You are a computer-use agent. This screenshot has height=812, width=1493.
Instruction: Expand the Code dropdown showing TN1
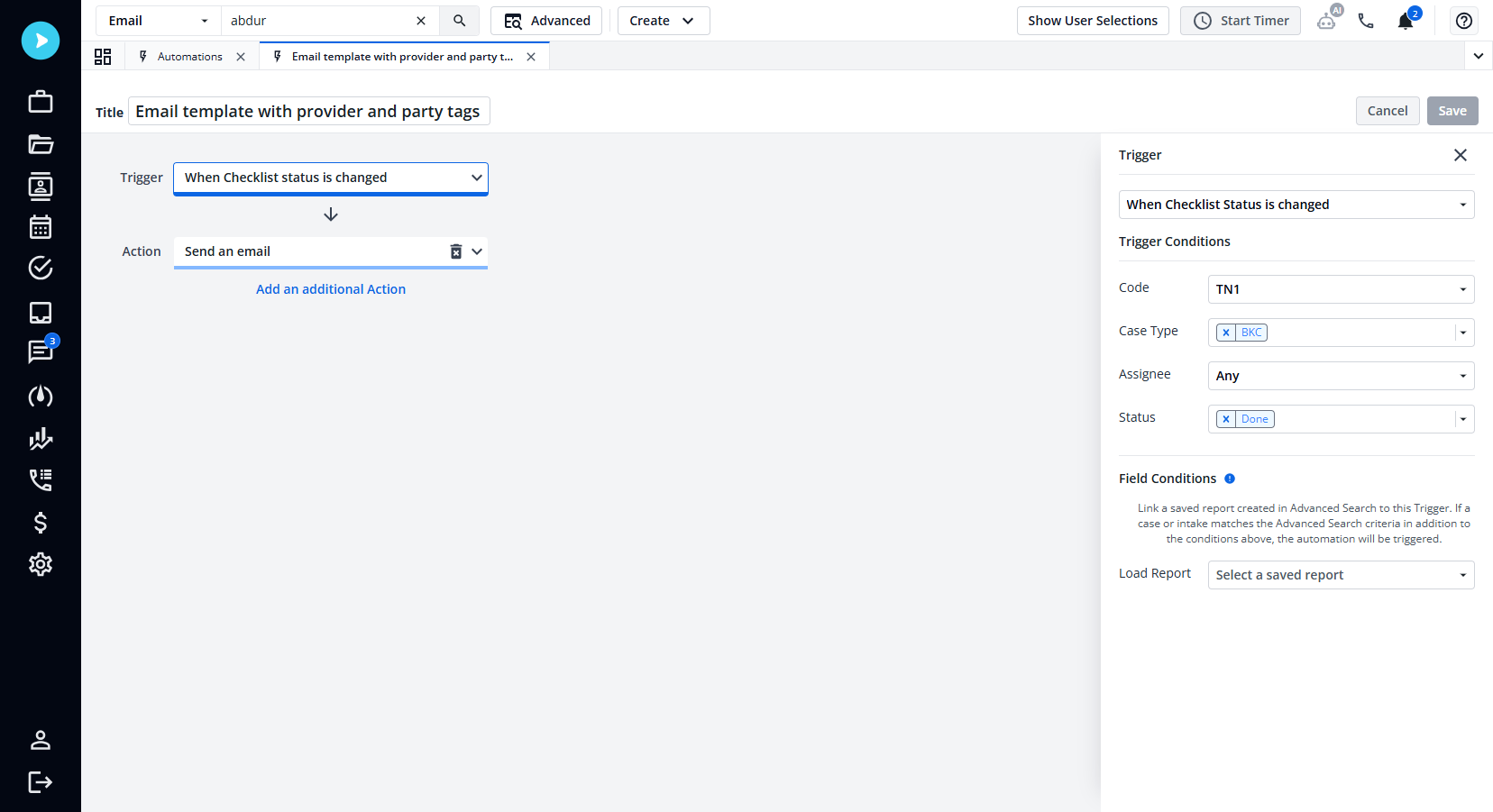coord(1462,288)
